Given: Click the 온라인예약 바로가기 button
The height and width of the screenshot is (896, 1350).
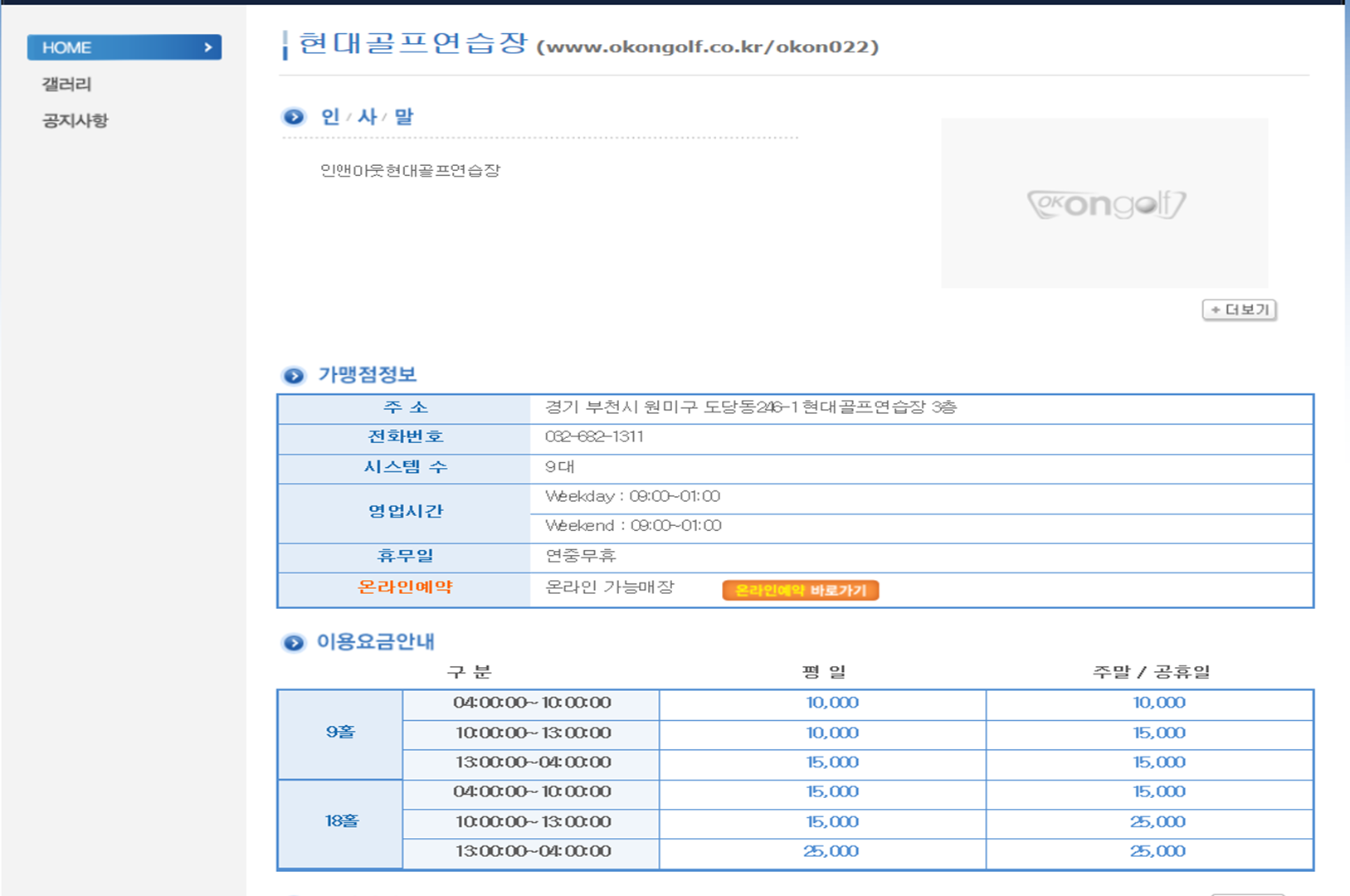Looking at the screenshot, I should (800, 590).
